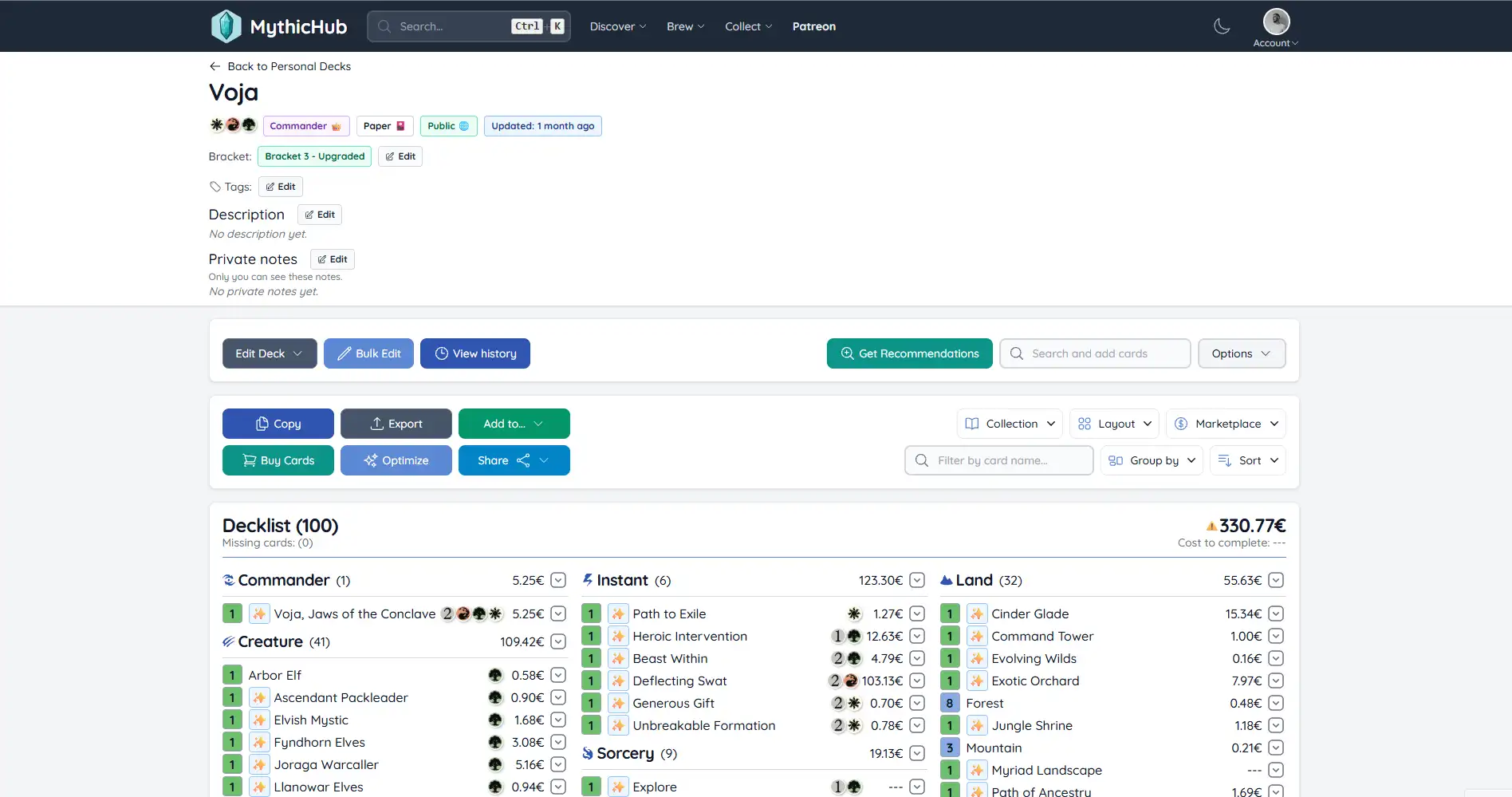Click the pencil Edit button for Bracket
Viewport: 1512px width, 797px height.
[x=400, y=156]
